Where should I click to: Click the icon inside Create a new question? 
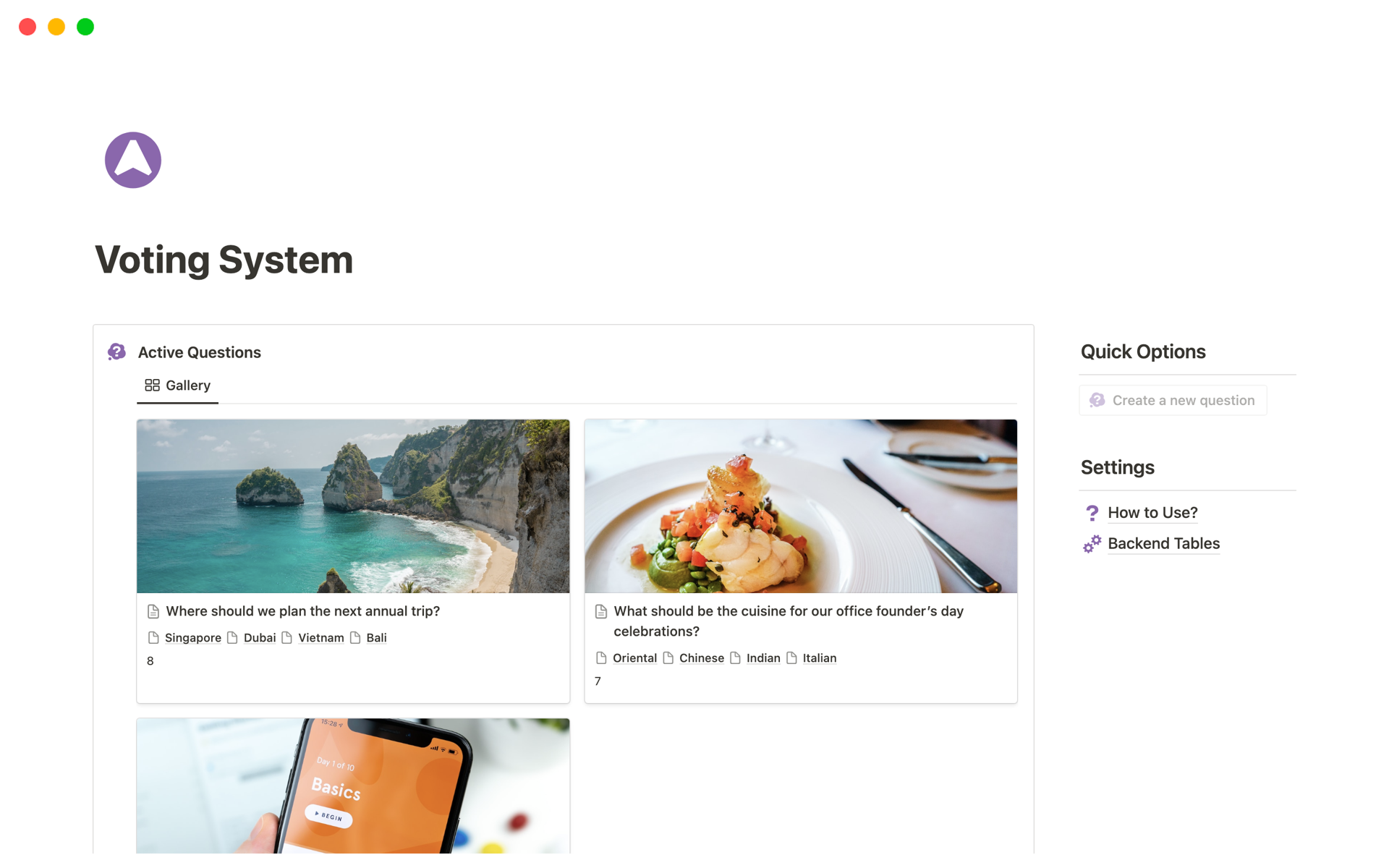click(1097, 401)
